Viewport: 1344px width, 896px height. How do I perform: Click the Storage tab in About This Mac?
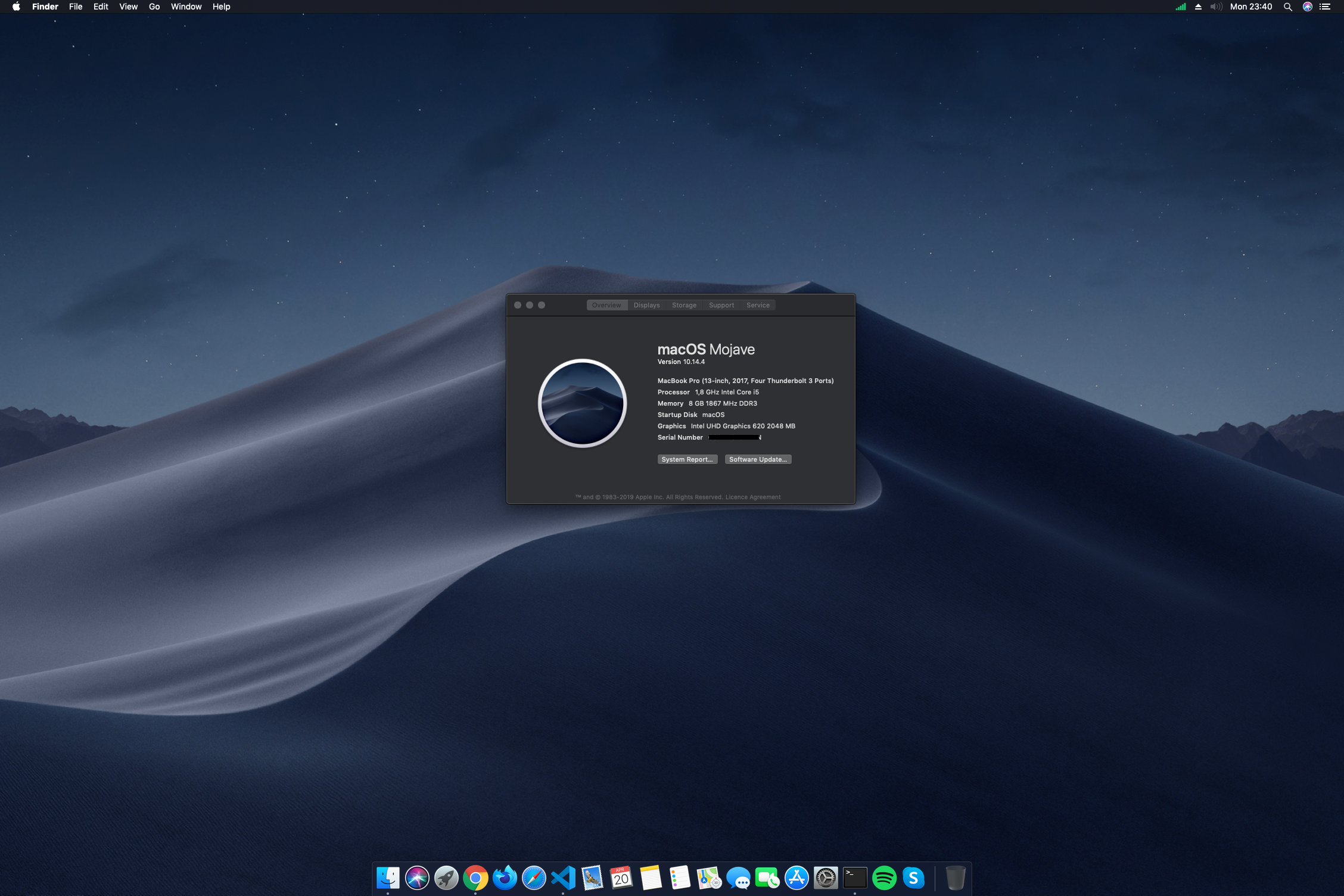point(684,305)
